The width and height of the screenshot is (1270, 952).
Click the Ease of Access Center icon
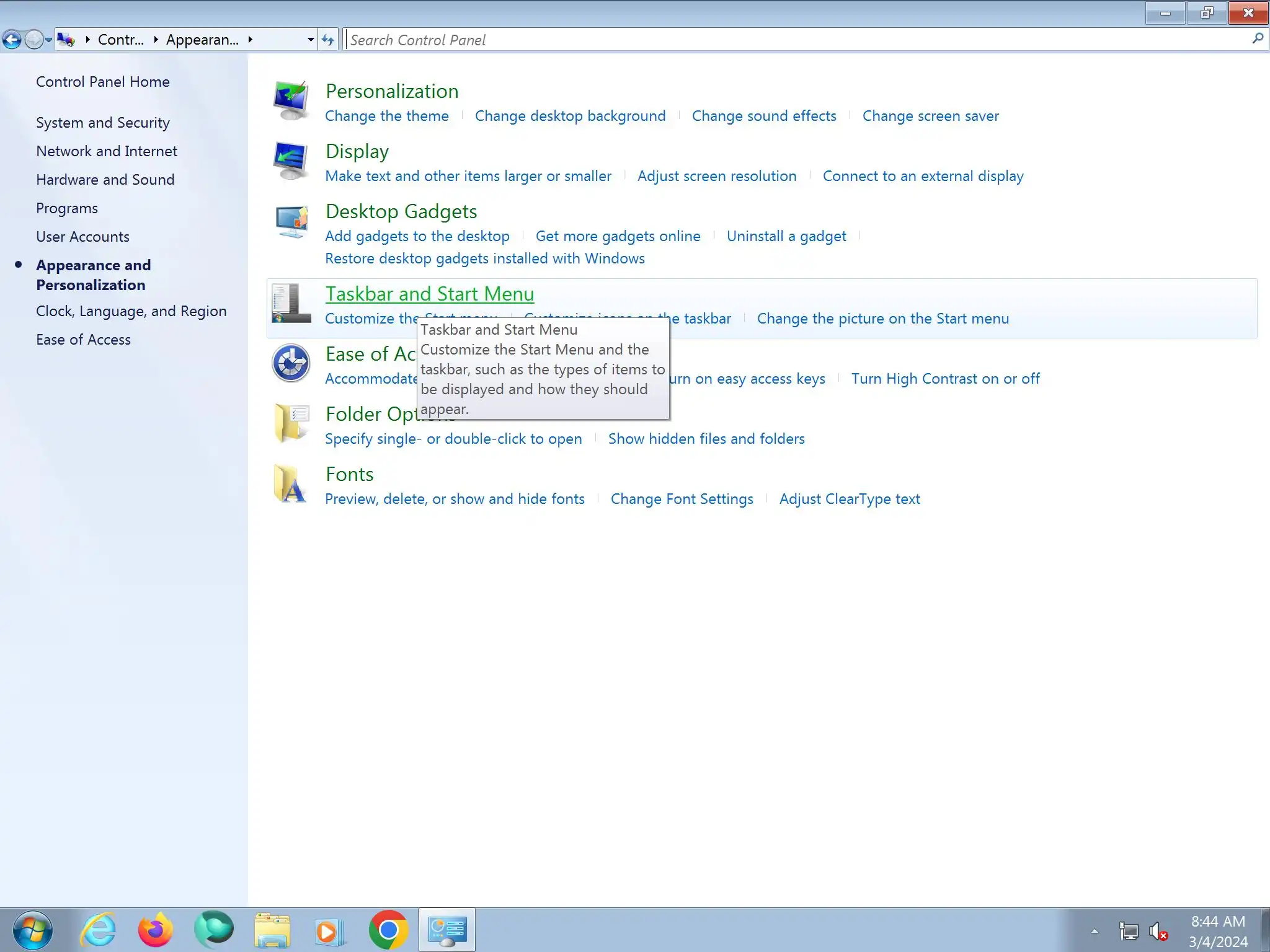(x=291, y=363)
